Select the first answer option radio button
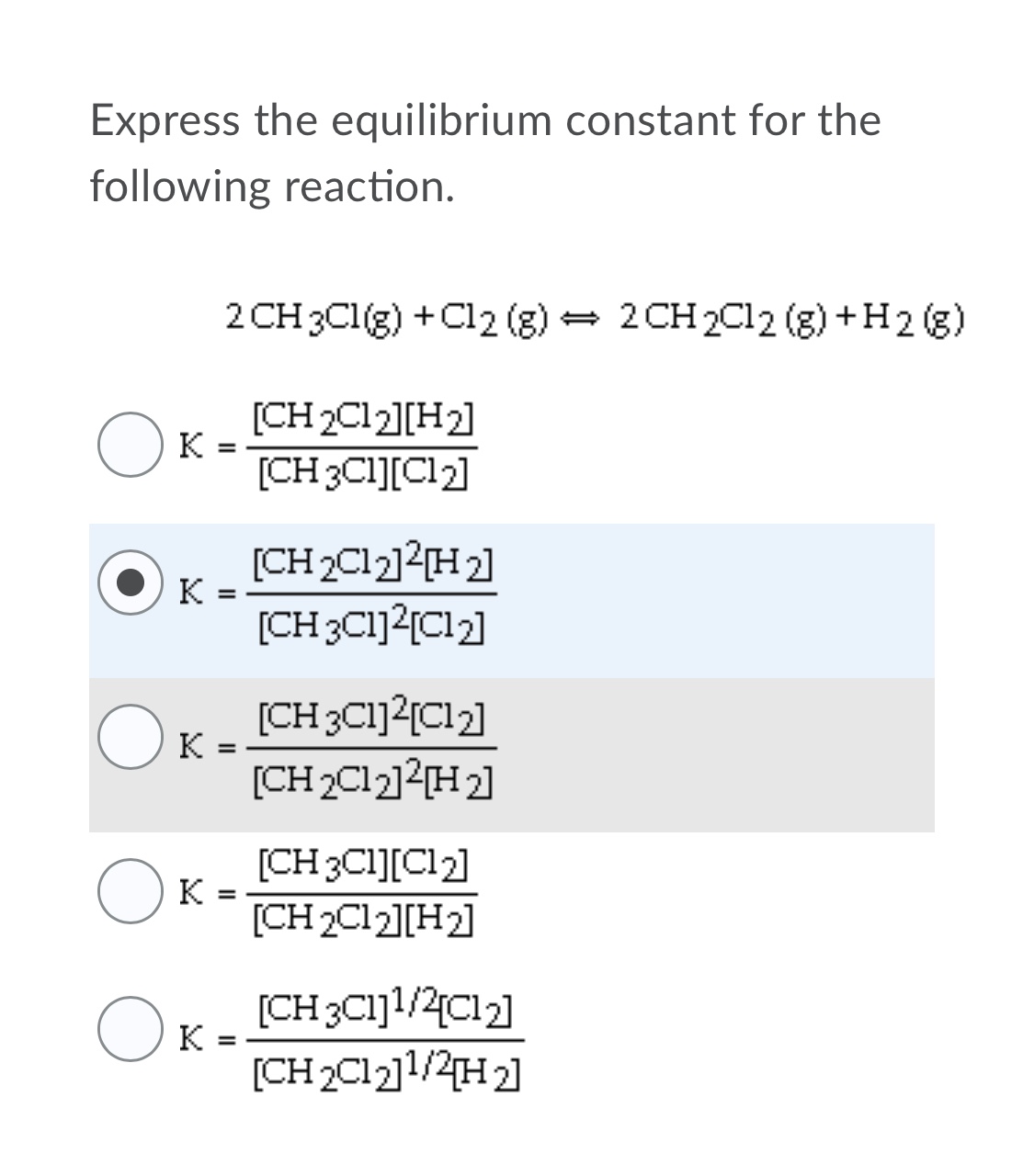1023x1176 pixels. point(131,442)
